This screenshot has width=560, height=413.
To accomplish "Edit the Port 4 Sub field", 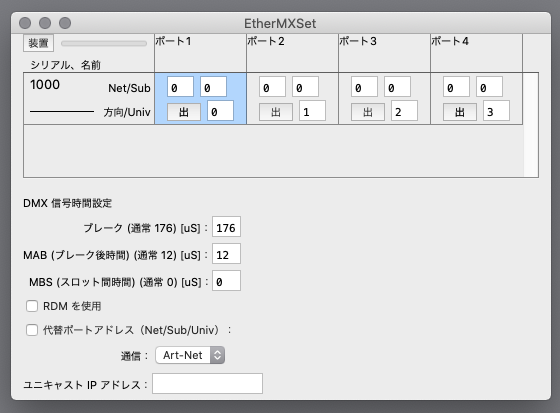I will click(x=490, y=87).
